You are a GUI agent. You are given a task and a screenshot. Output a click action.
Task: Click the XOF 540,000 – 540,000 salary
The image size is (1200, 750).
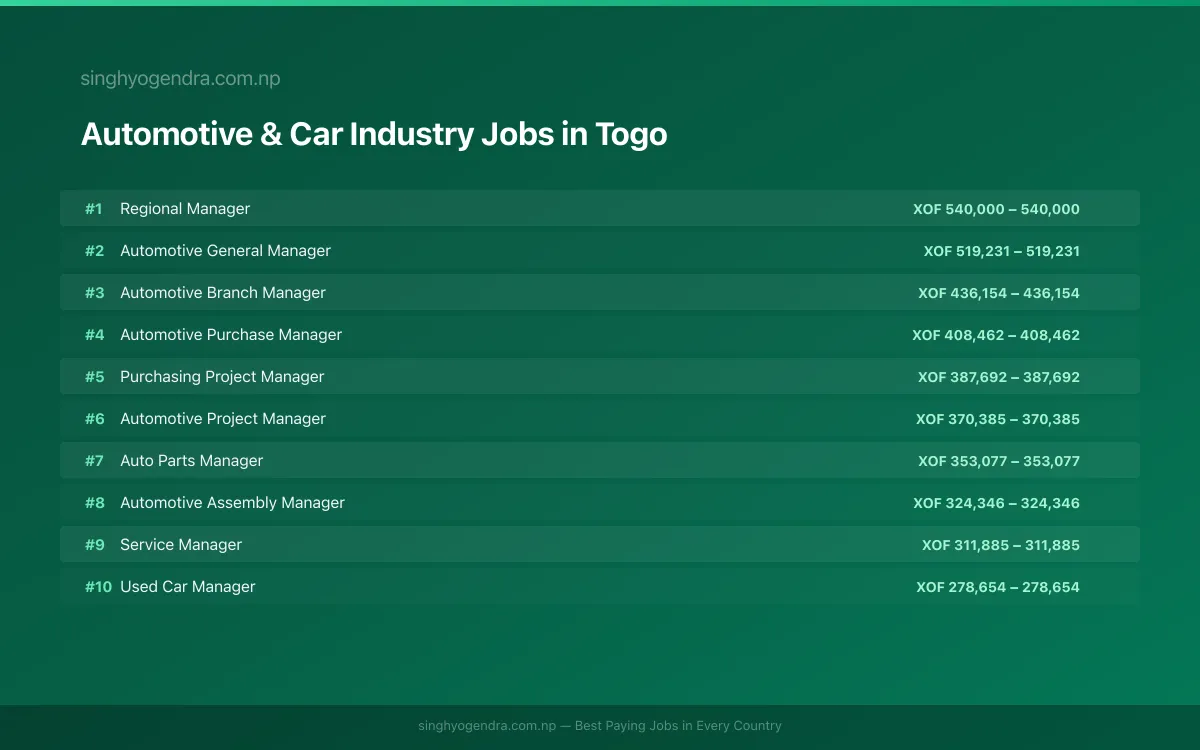996,209
